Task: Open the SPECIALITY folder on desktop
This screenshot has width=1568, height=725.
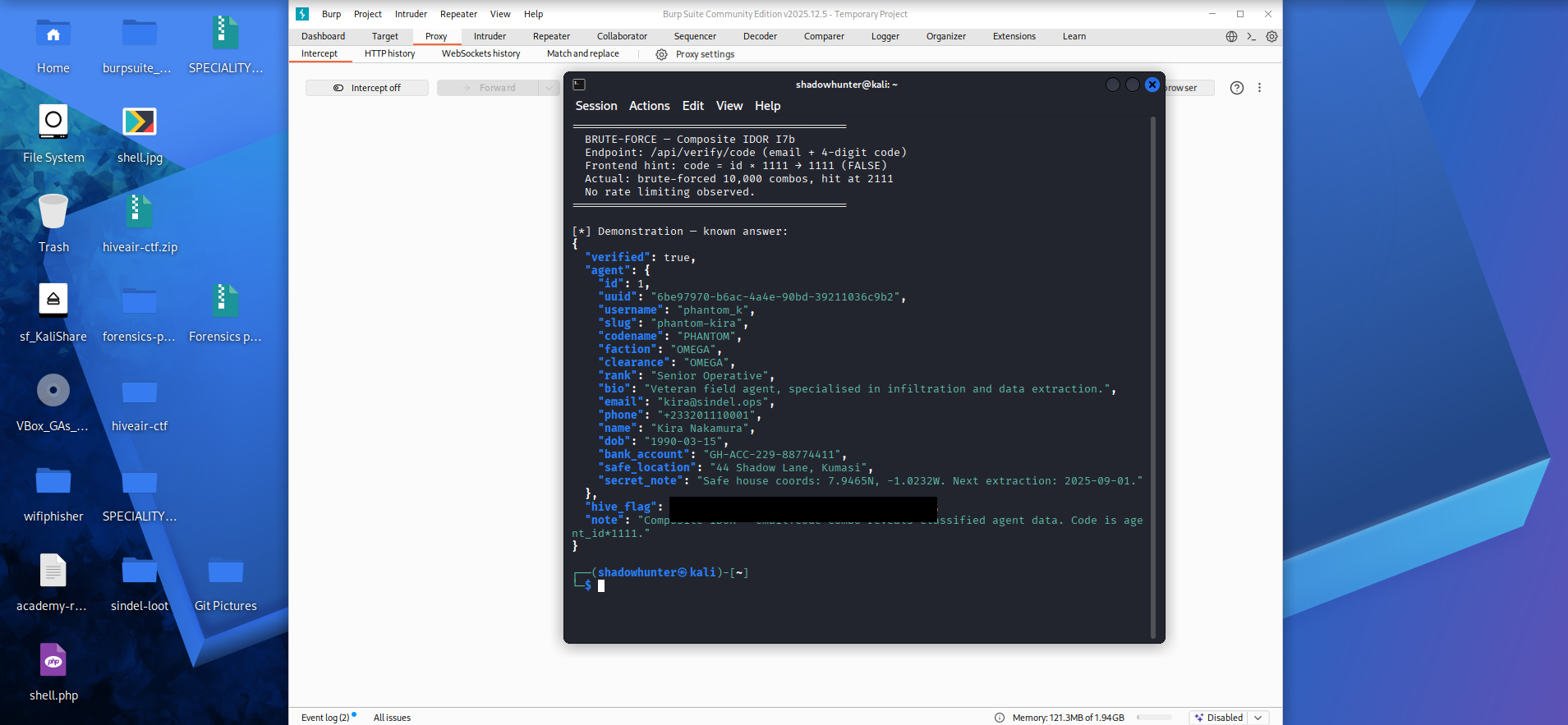Action: (x=140, y=481)
